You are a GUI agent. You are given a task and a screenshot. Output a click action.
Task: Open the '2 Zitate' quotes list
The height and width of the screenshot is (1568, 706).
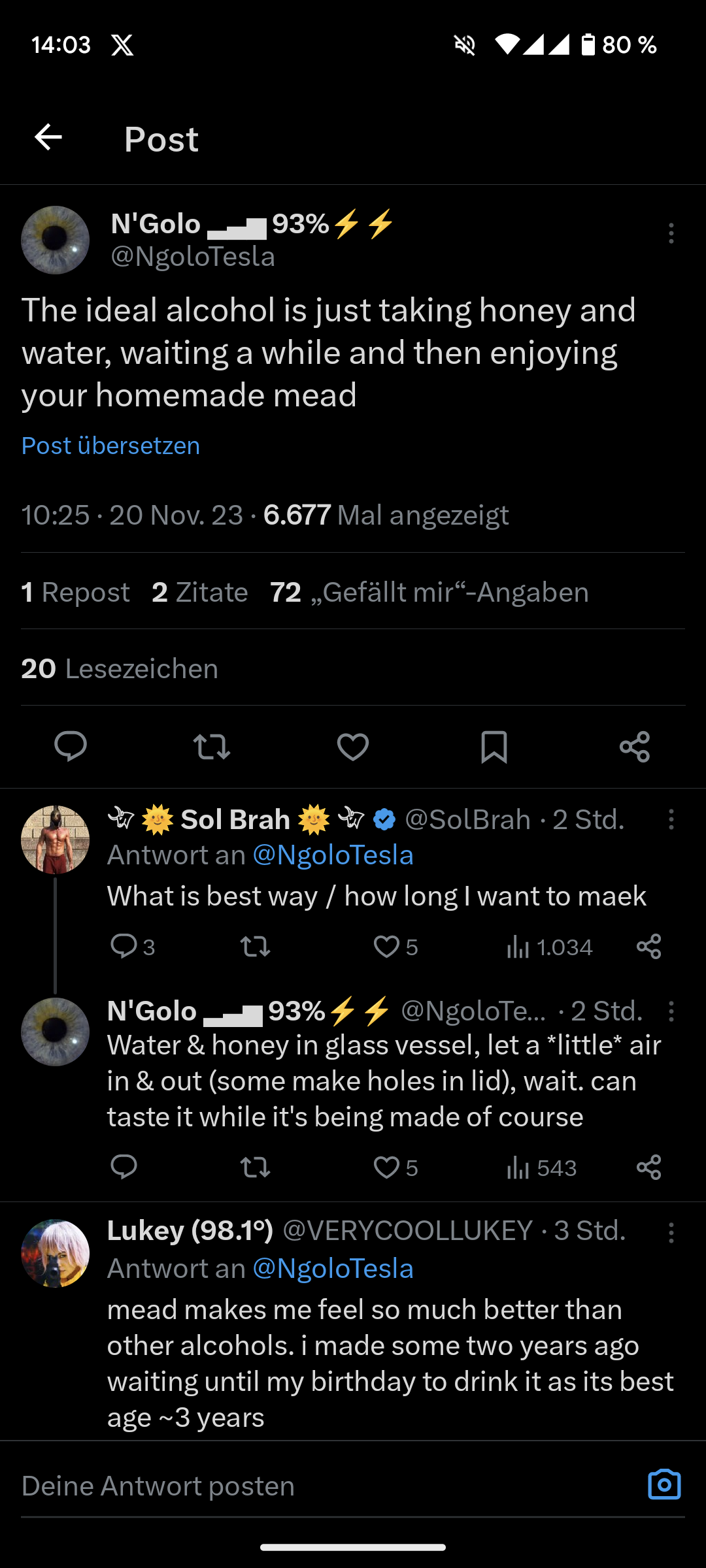(200, 593)
